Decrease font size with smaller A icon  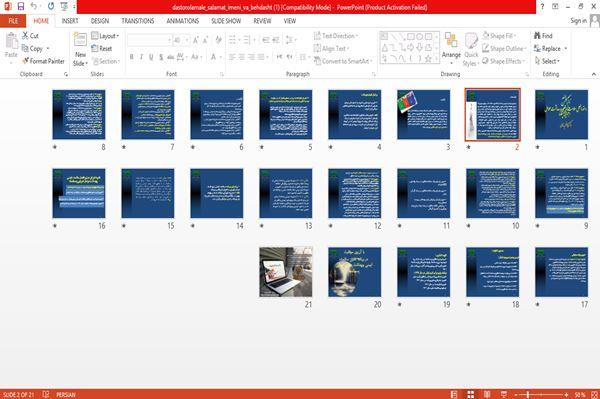(205, 40)
